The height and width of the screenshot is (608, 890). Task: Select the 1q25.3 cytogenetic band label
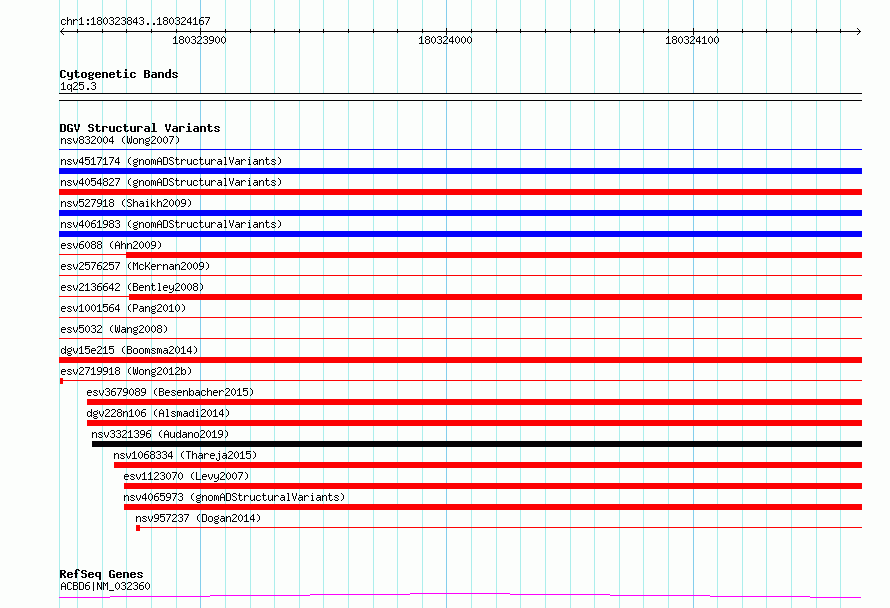[78, 86]
